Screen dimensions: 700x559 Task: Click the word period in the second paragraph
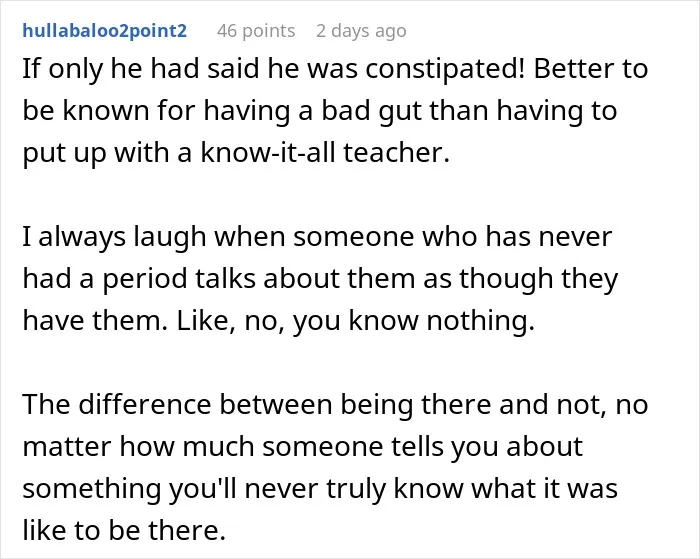pos(145,279)
